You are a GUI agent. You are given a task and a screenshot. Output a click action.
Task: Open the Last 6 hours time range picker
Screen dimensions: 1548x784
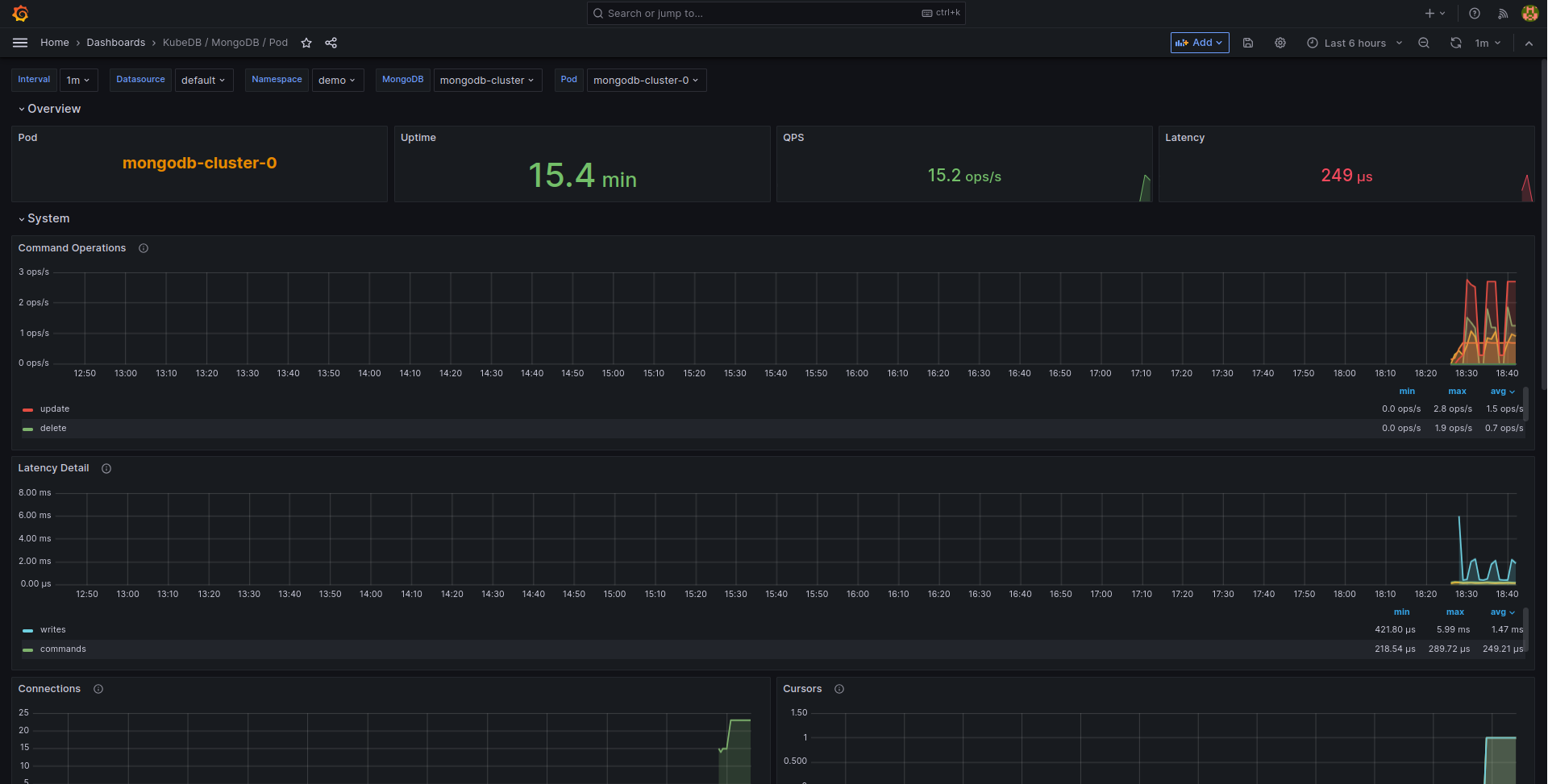[x=1354, y=43]
